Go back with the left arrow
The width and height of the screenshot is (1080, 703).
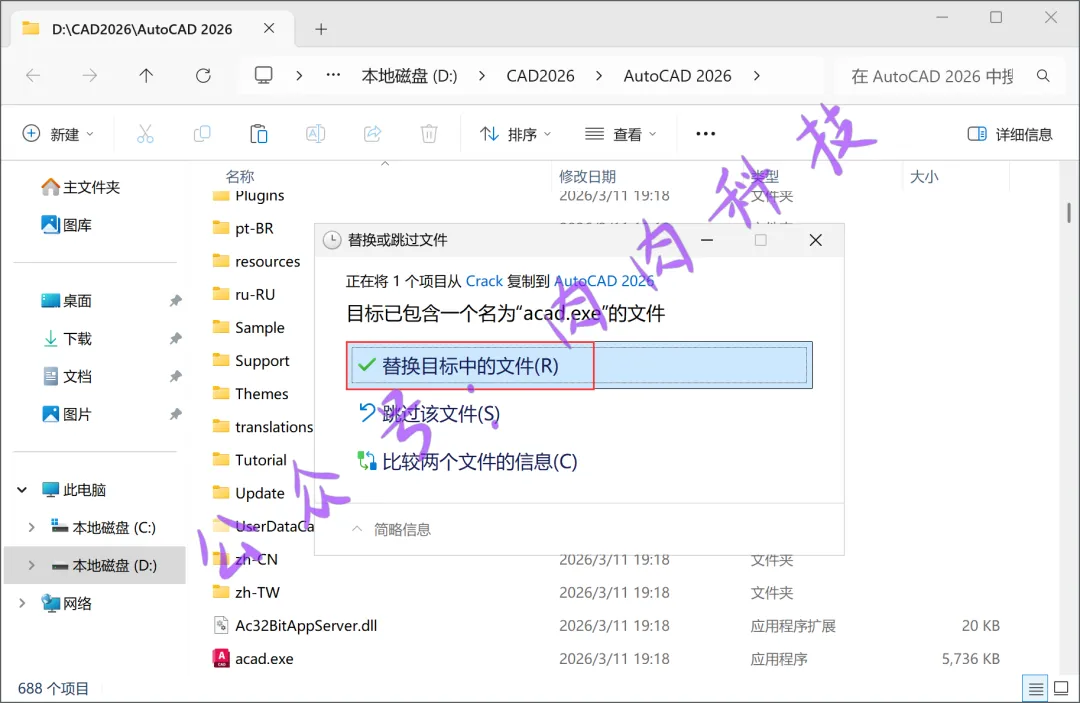(x=33, y=76)
